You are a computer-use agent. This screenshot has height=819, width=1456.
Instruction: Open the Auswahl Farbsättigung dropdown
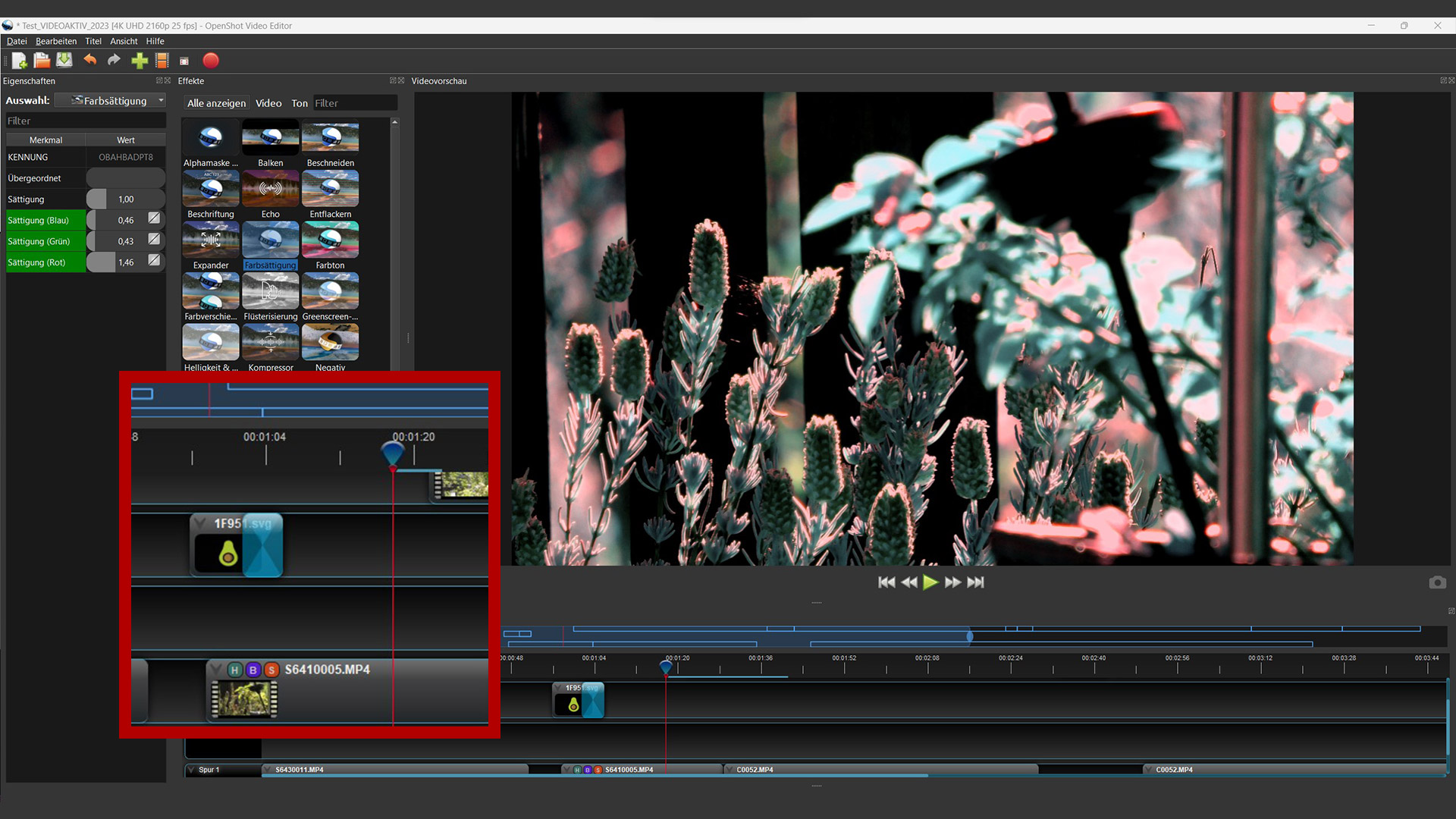[x=161, y=101]
